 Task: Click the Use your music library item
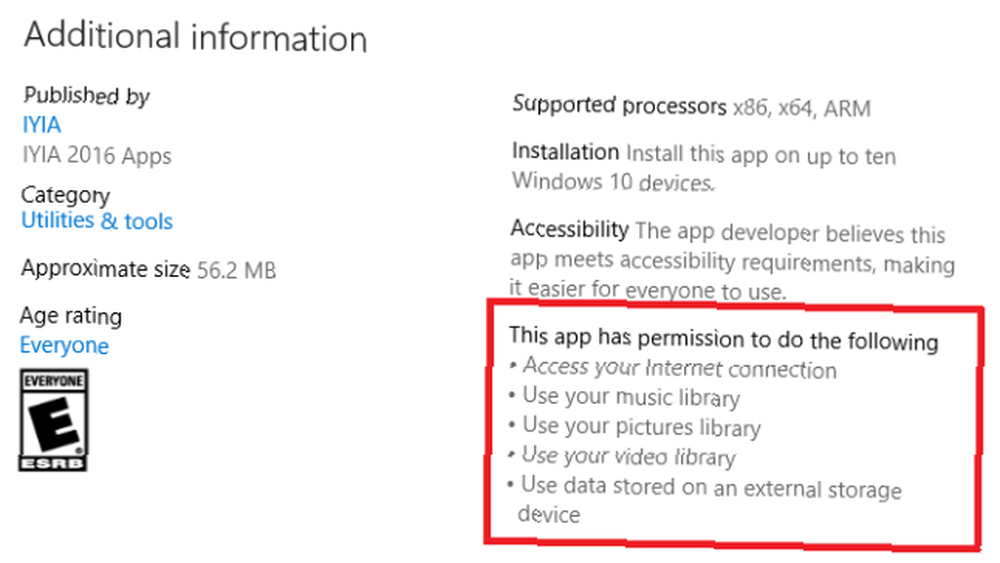point(624,397)
